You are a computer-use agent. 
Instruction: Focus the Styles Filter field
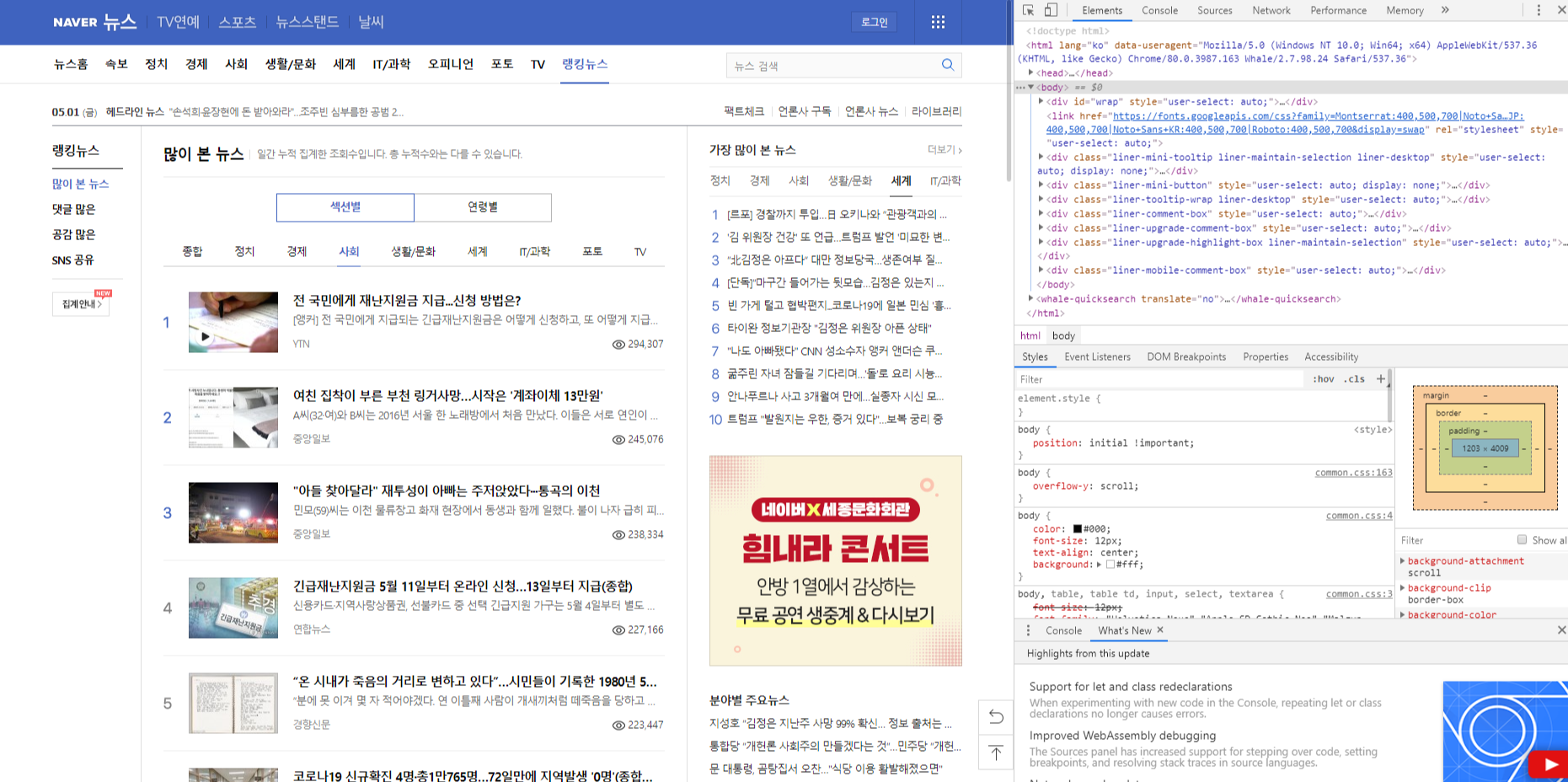(x=1159, y=379)
